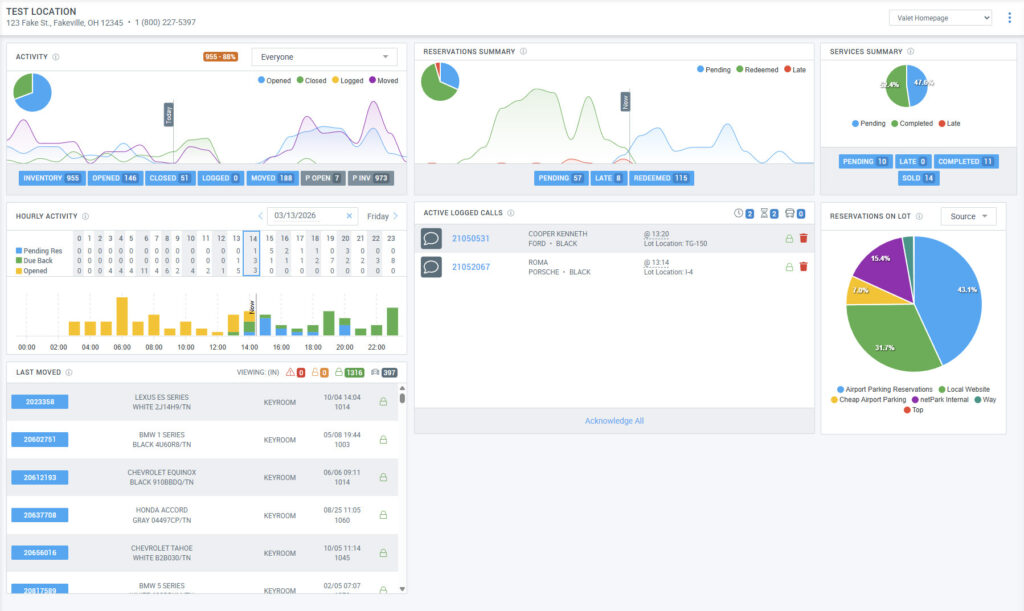Click the Acknowledge All link
The width and height of the screenshot is (1024, 611).
click(614, 421)
